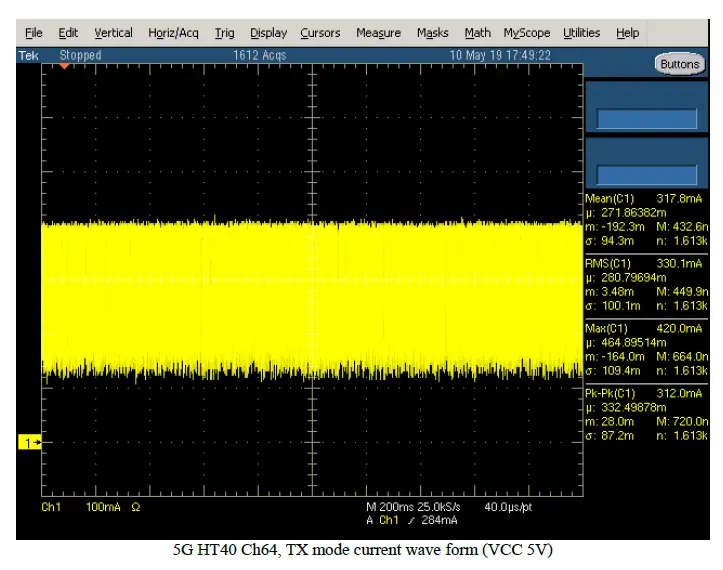723x570 pixels.
Task: Select the Pk-Pk(C1) measurement readout
Action: coord(646,393)
